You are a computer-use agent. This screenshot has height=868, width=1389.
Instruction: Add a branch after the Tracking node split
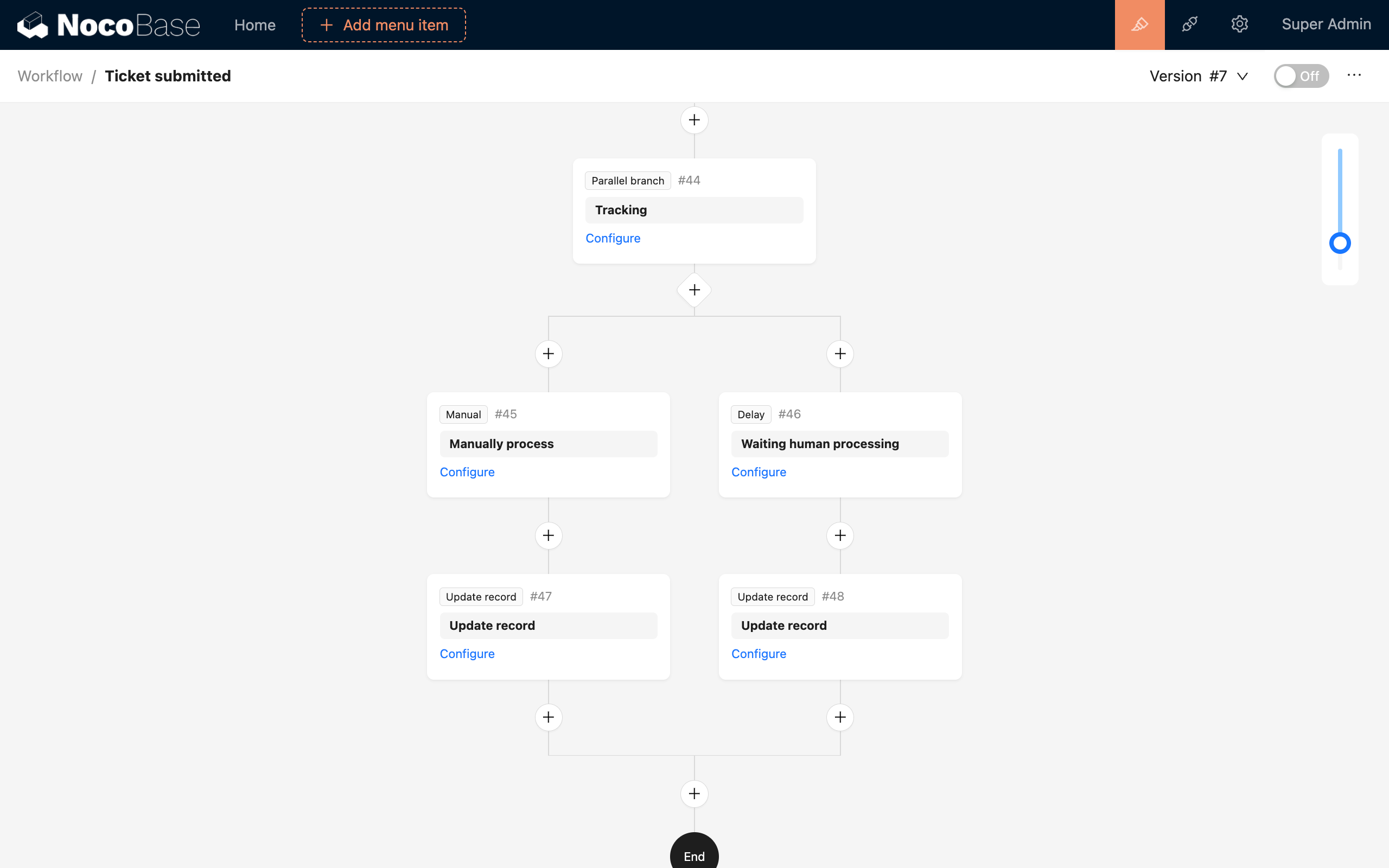click(x=694, y=289)
